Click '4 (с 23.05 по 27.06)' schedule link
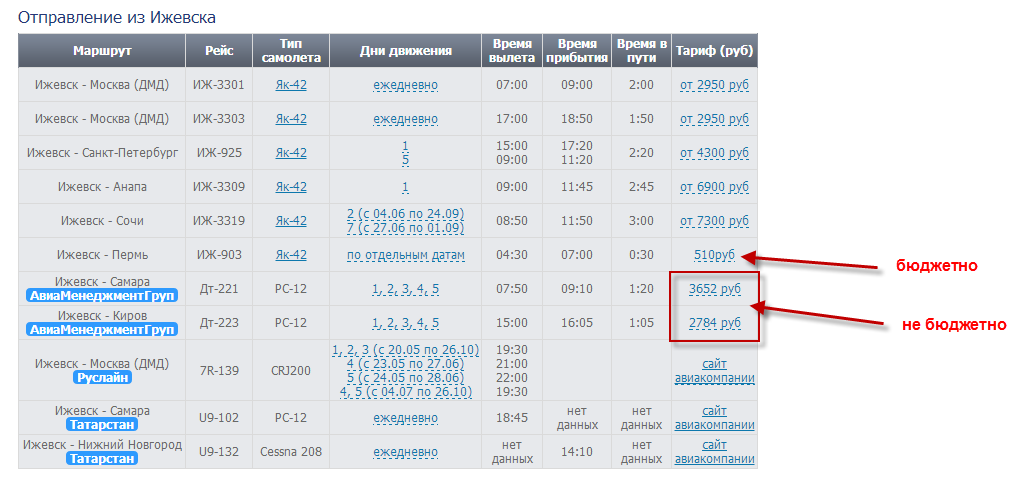 point(406,363)
